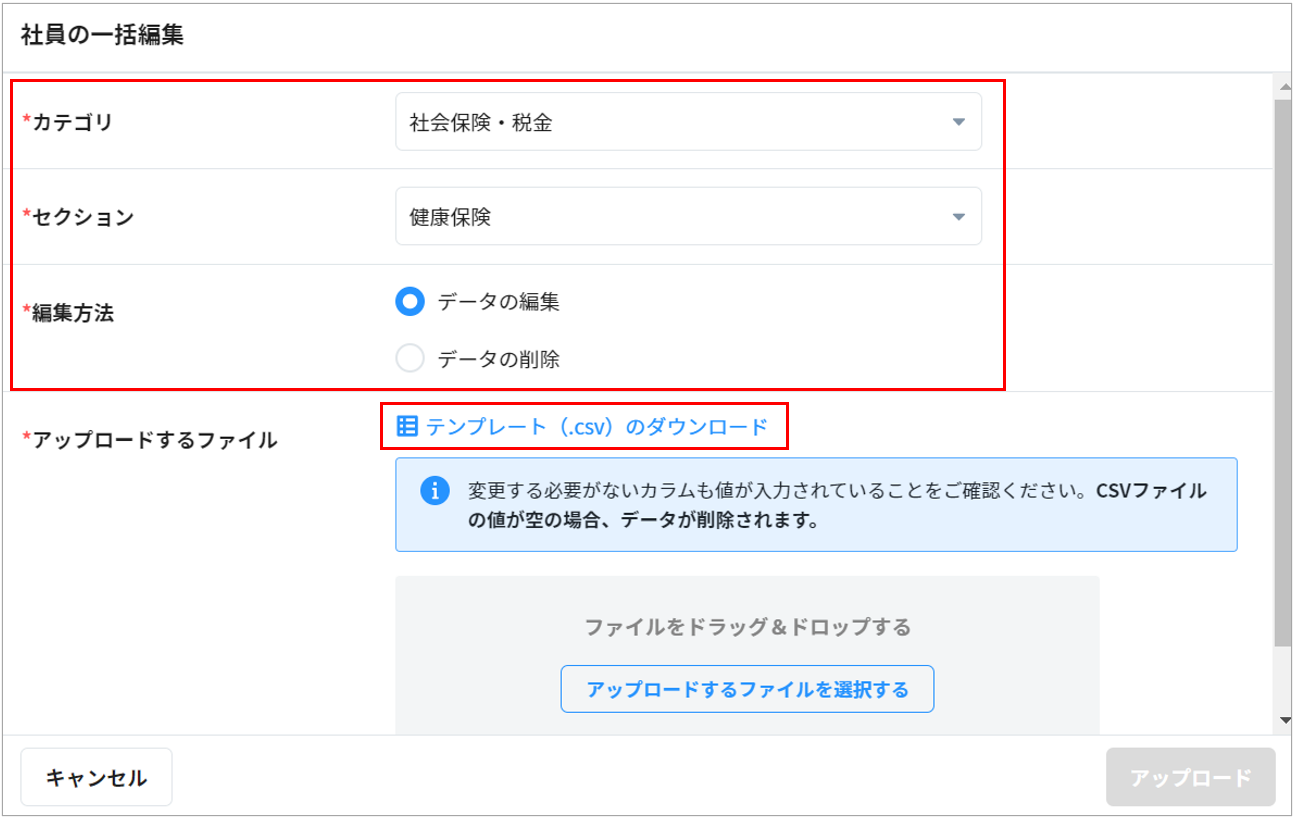Click the データの削除 option label

pos(498,359)
